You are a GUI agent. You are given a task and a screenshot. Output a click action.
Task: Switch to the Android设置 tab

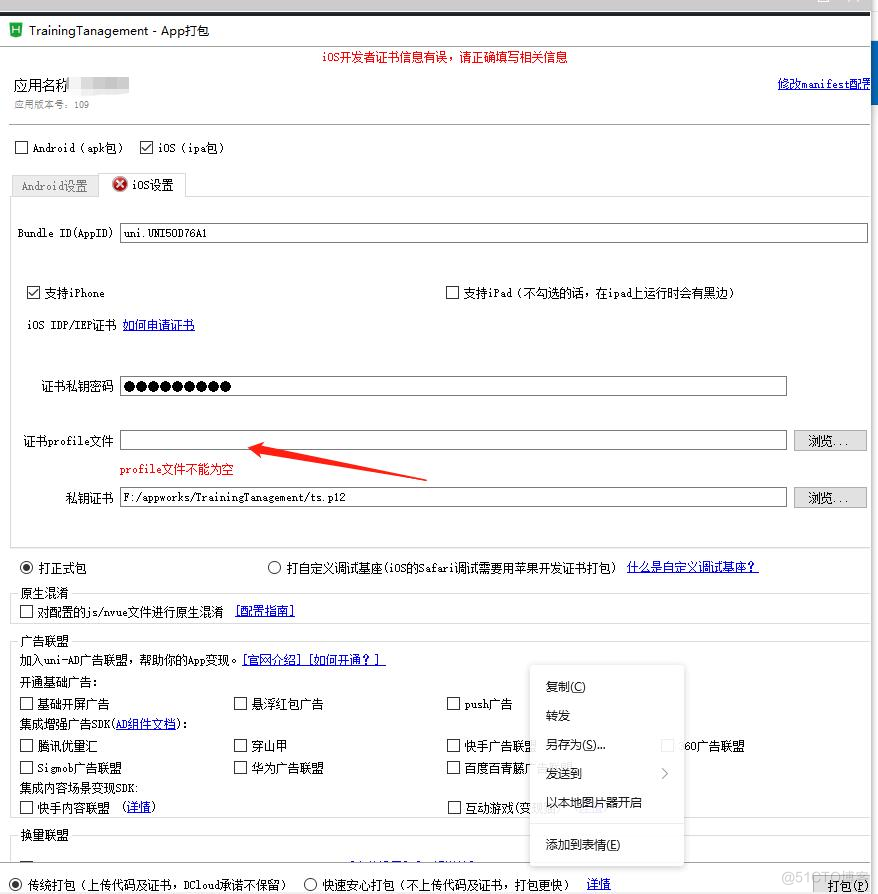55,186
